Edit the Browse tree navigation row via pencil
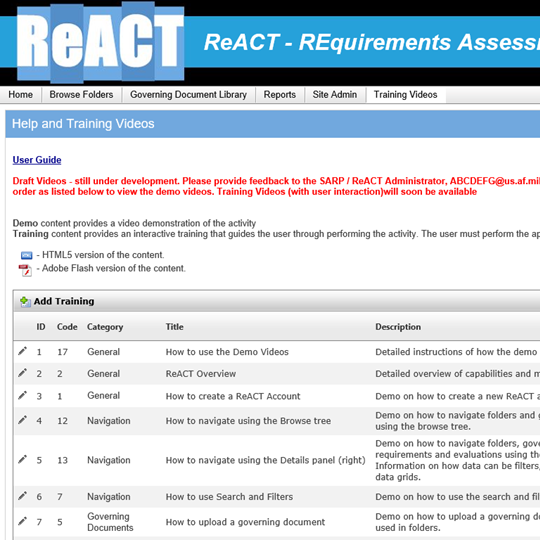 pyautogui.click(x=22, y=420)
